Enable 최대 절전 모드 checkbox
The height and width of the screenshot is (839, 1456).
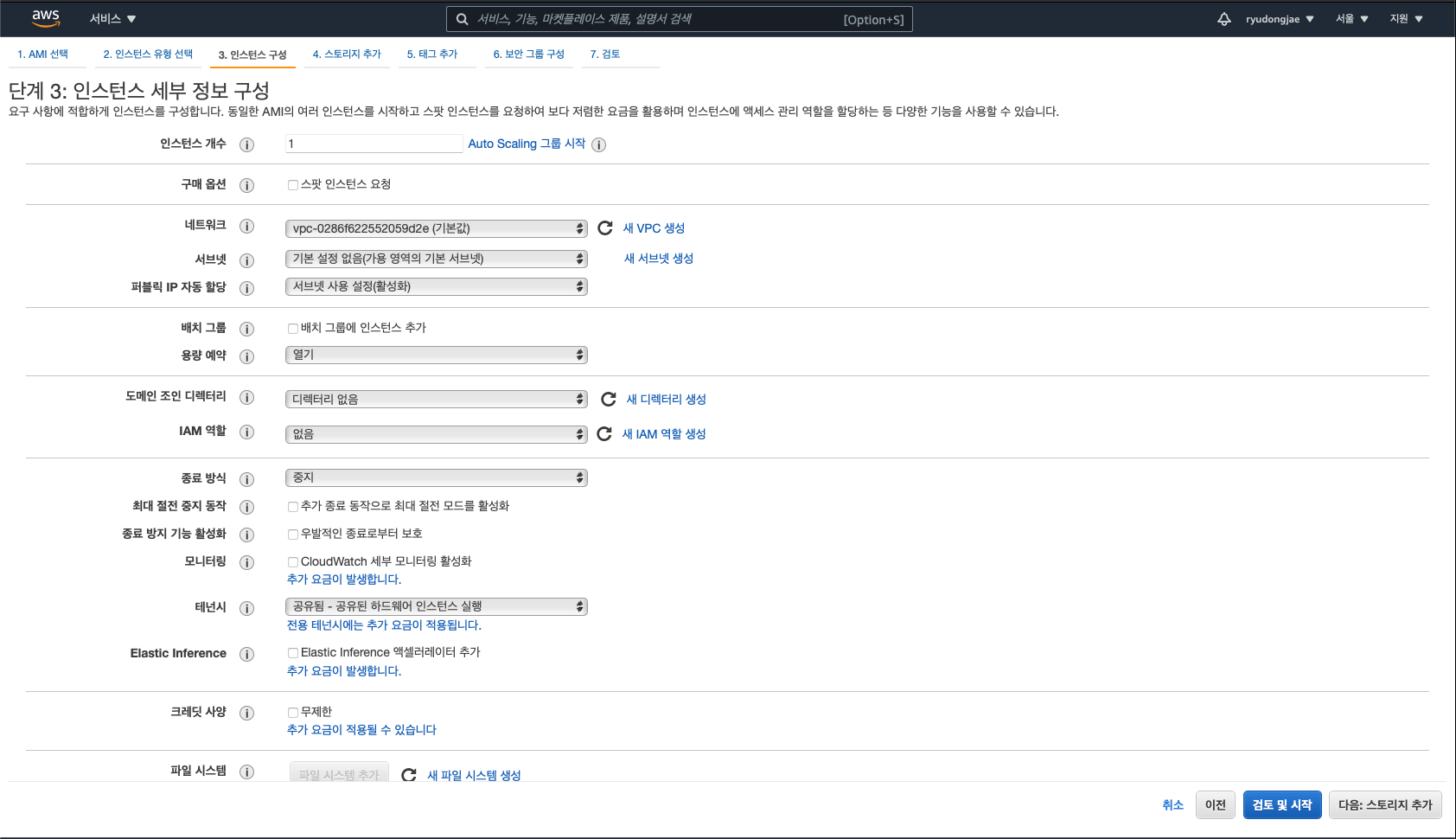[293, 507]
